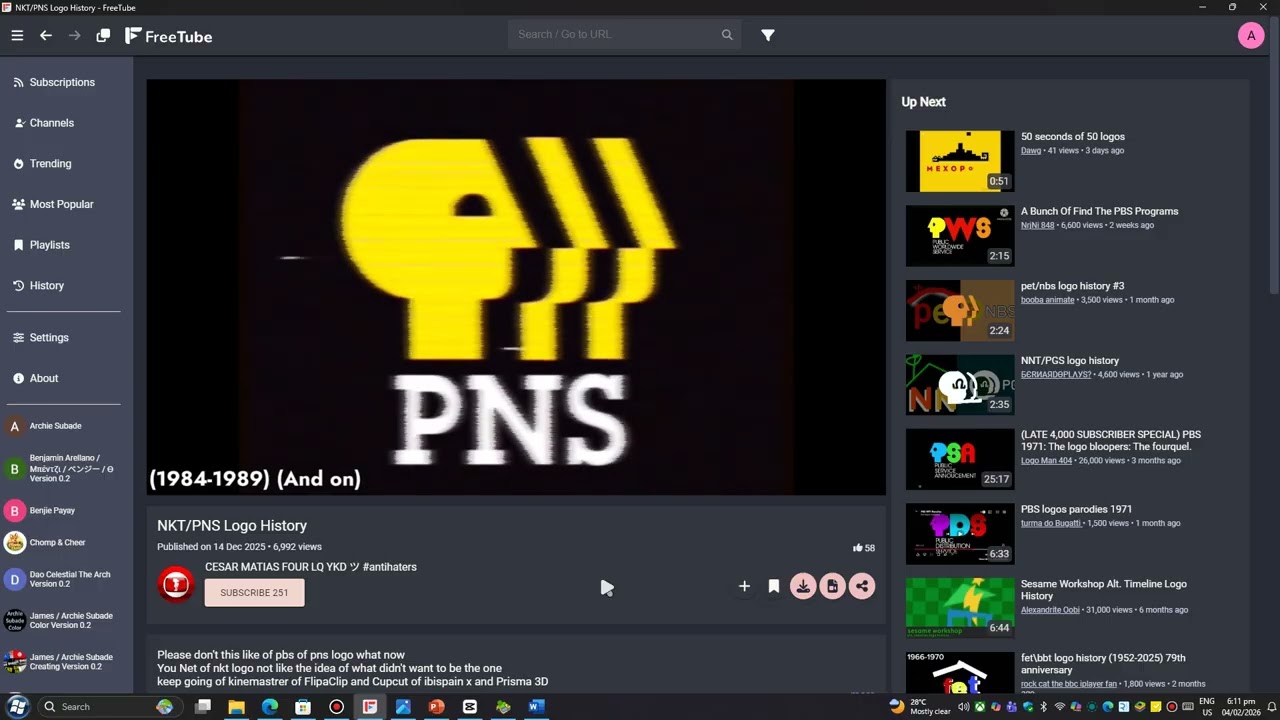Open Playlists in sidebar
The height and width of the screenshot is (720, 1280).
tap(49, 245)
